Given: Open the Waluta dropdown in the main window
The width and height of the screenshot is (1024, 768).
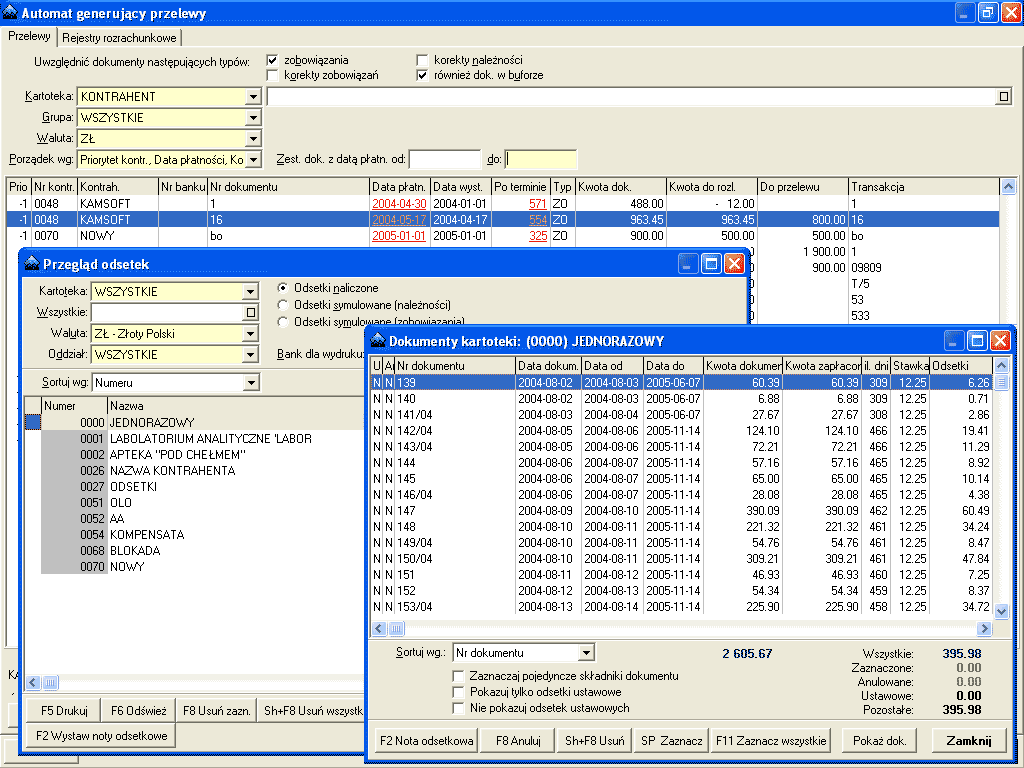Looking at the screenshot, I should (x=253, y=139).
